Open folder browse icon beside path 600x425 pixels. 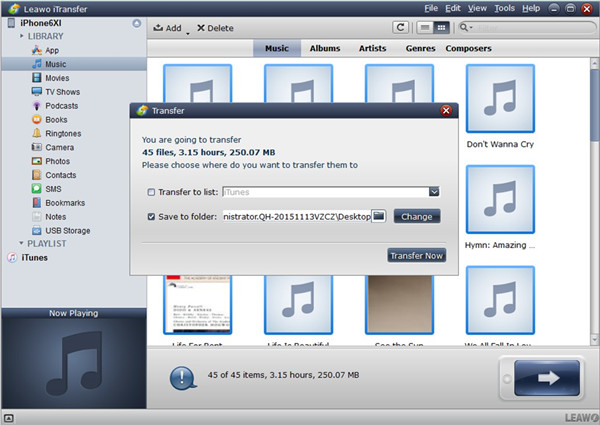[379, 216]
